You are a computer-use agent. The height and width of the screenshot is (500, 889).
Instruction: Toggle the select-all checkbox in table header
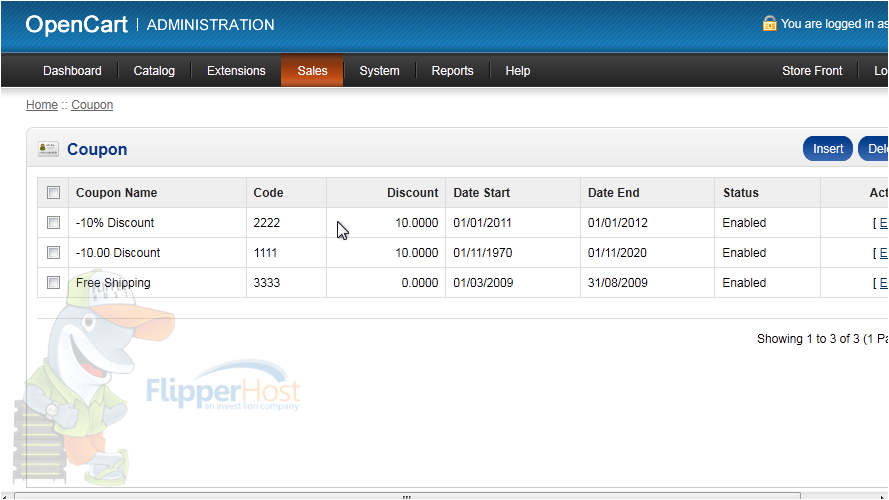click(x=53, y=193)
